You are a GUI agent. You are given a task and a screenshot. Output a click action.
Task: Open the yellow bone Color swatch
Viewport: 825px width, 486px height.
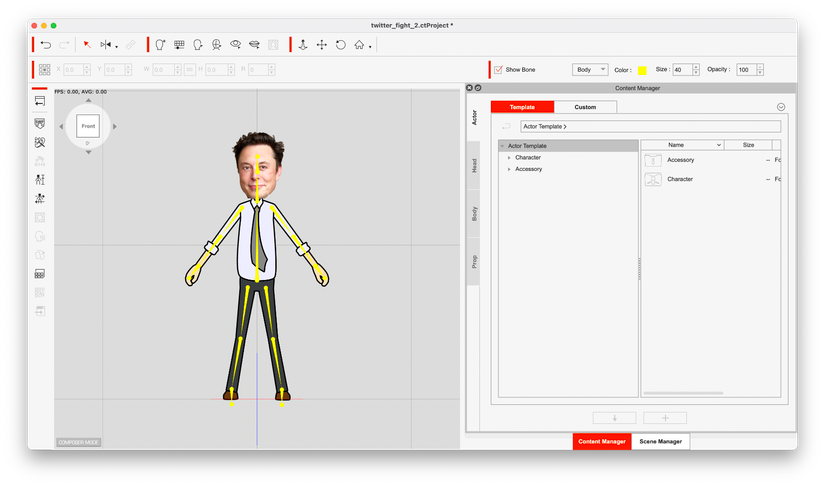642,70
